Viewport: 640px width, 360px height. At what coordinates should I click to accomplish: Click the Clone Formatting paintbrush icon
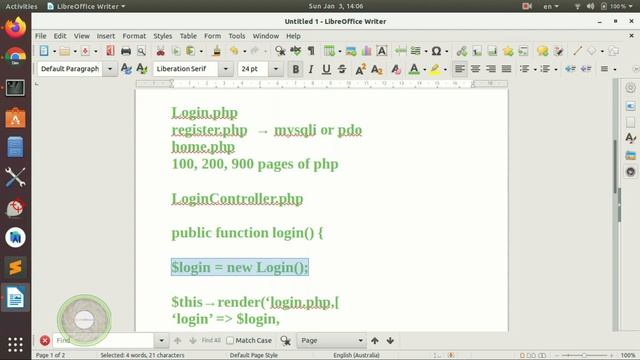(217, 51)
